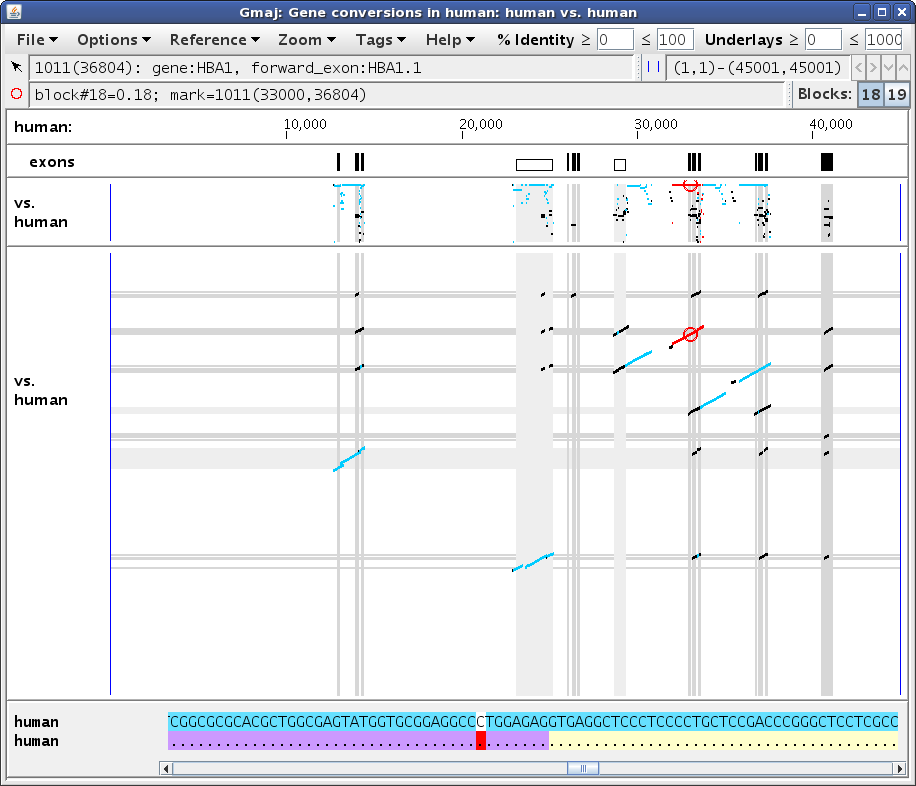Open the Tags dropdown menu
This screenshot has width=916, height=786.
pyautogui.click(x=380, y=40)
